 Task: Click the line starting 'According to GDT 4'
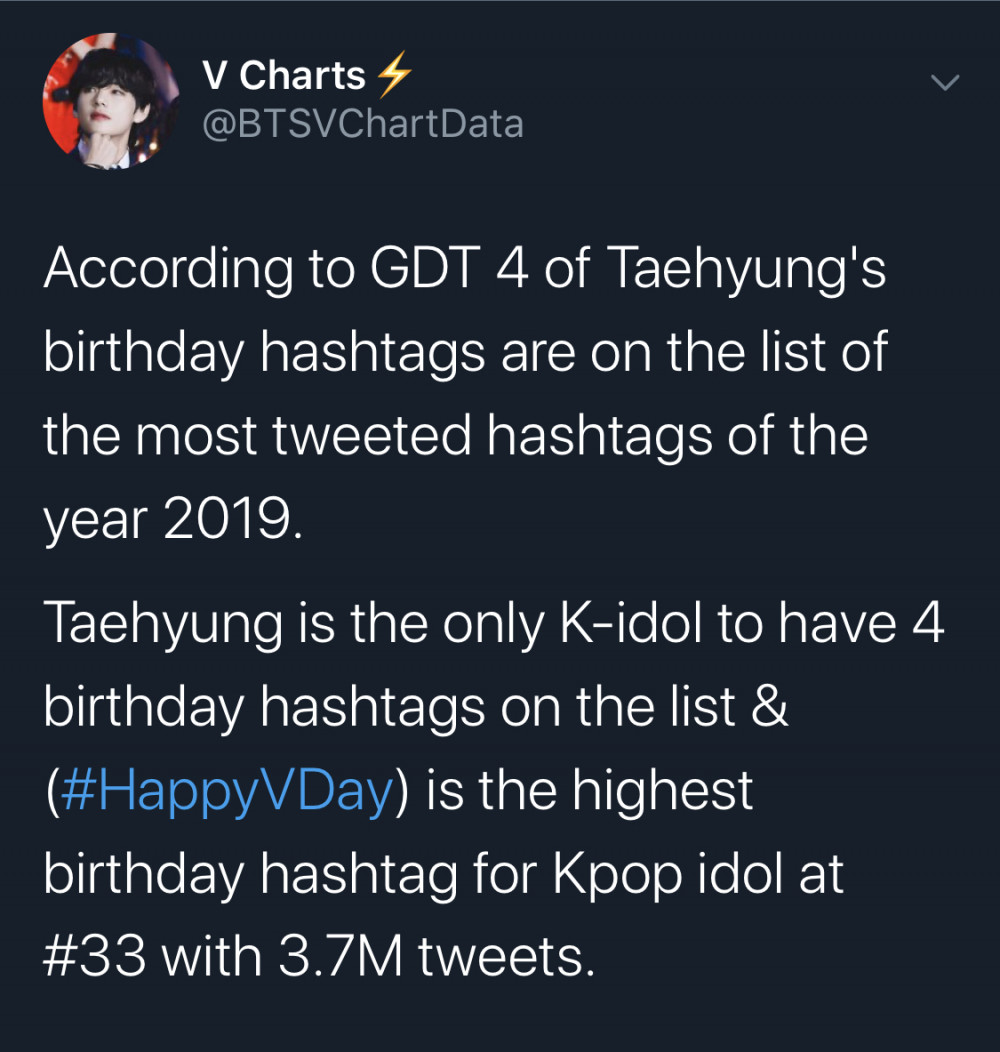[x=464, y=268]
